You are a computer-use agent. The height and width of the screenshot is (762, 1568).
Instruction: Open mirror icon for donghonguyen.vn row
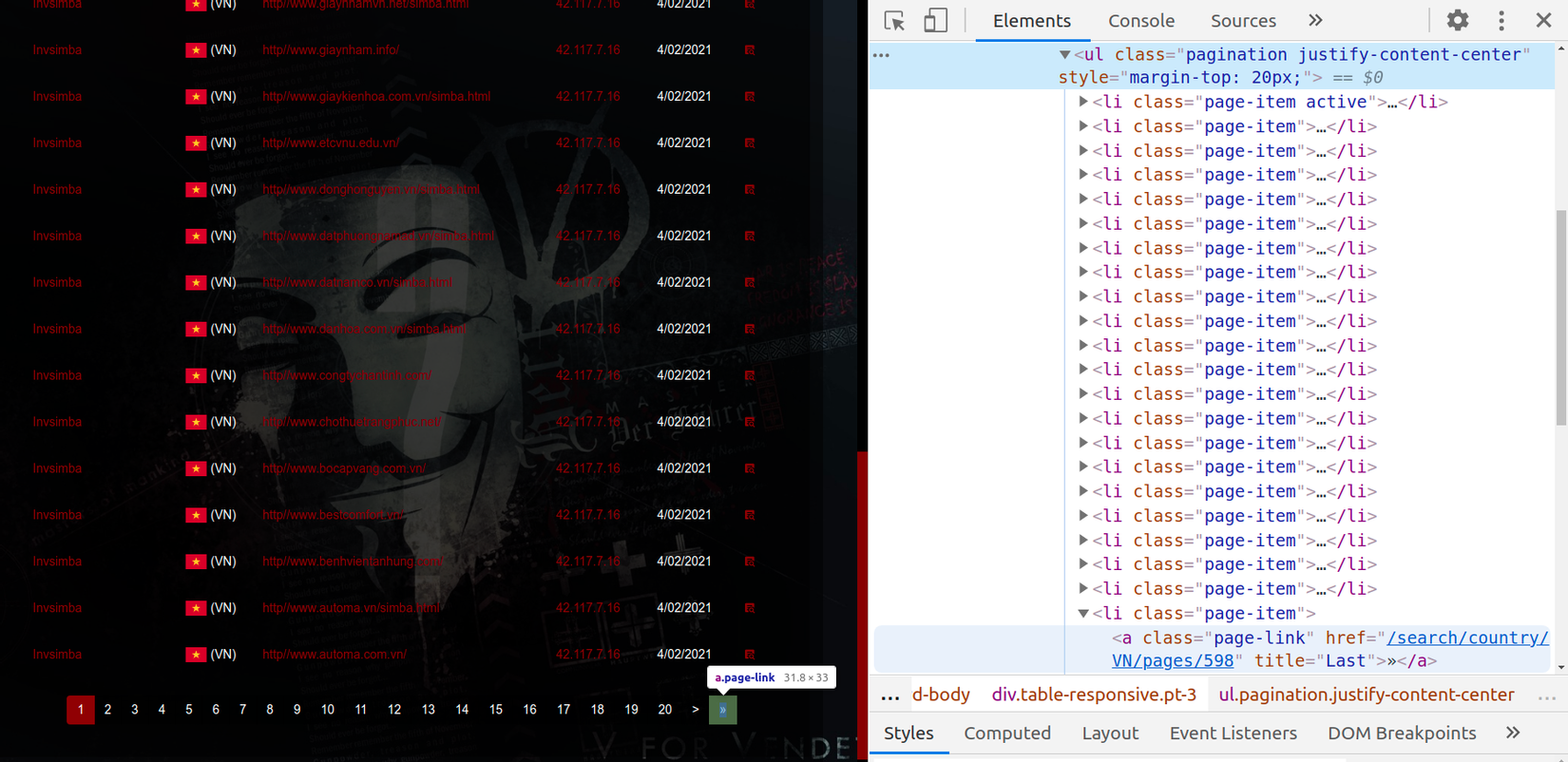click(x=750, y=190)
